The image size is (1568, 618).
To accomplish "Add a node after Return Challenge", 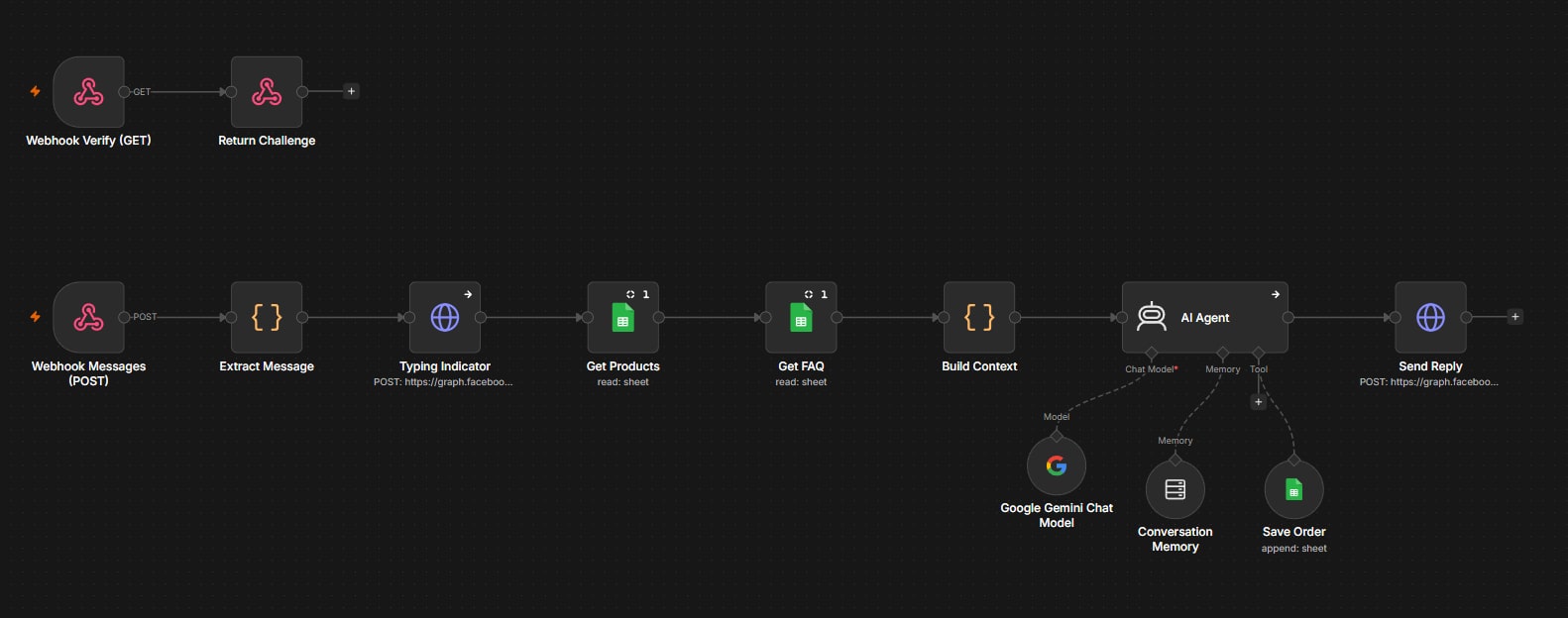I will point(351,91).
